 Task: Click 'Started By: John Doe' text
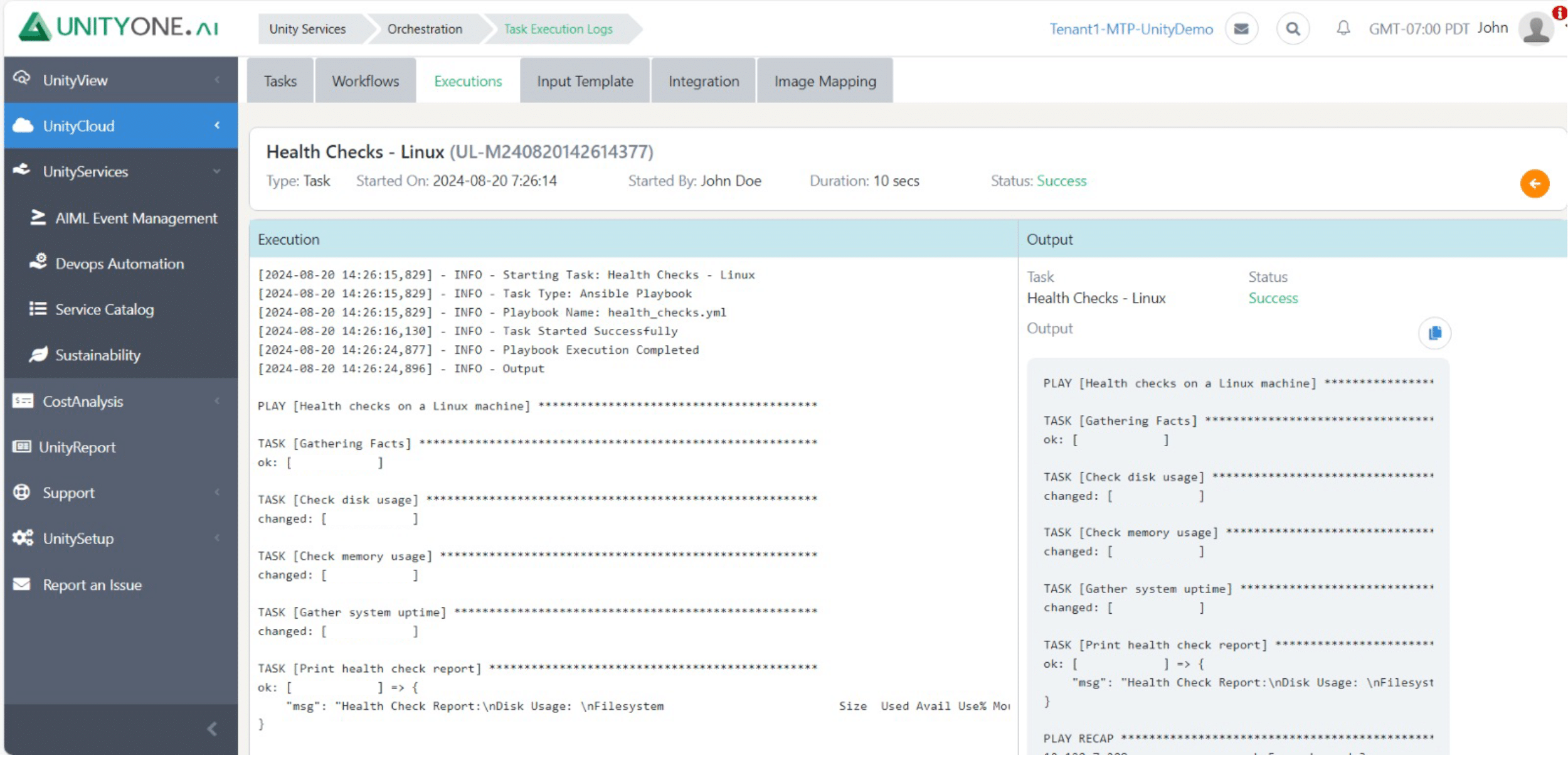(694, 181)
